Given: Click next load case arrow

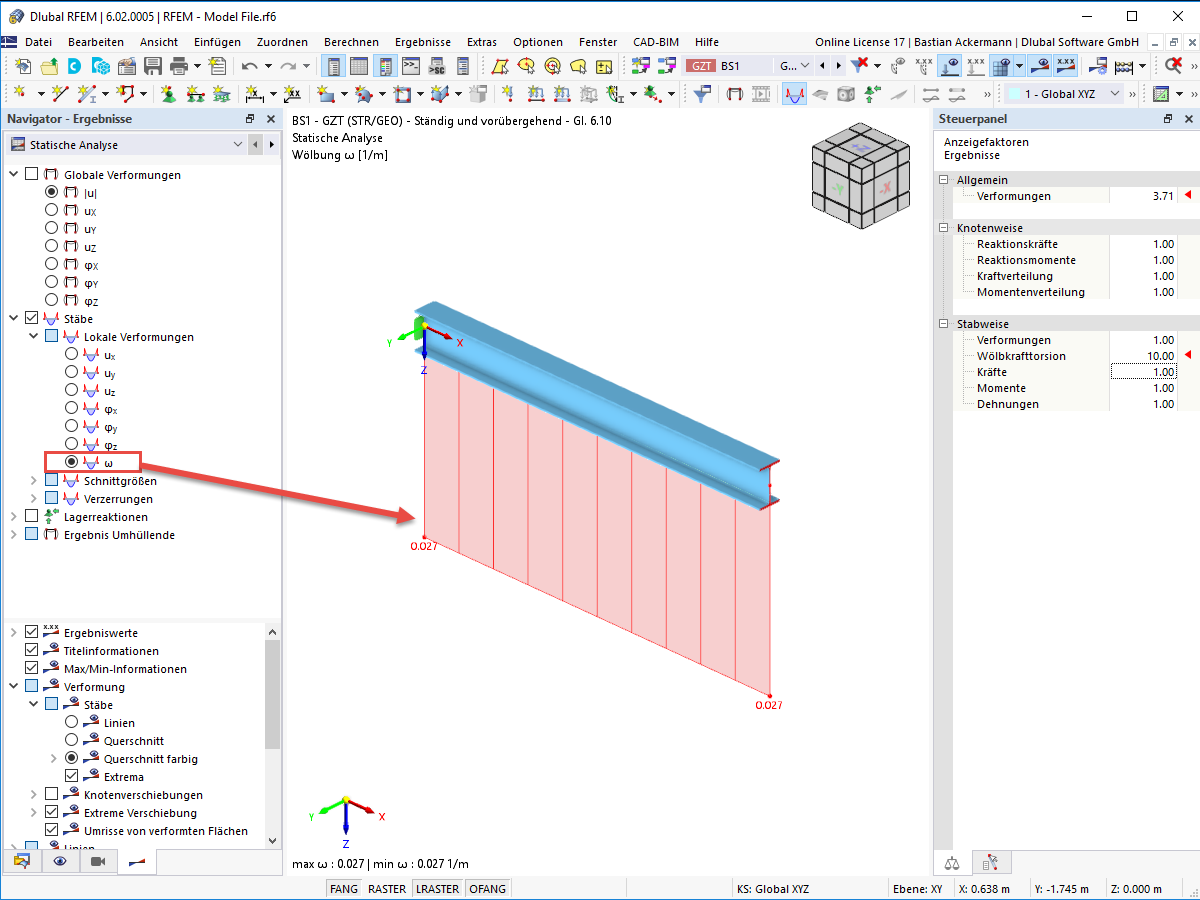Looking at the screenshot, I should point(837,66).
